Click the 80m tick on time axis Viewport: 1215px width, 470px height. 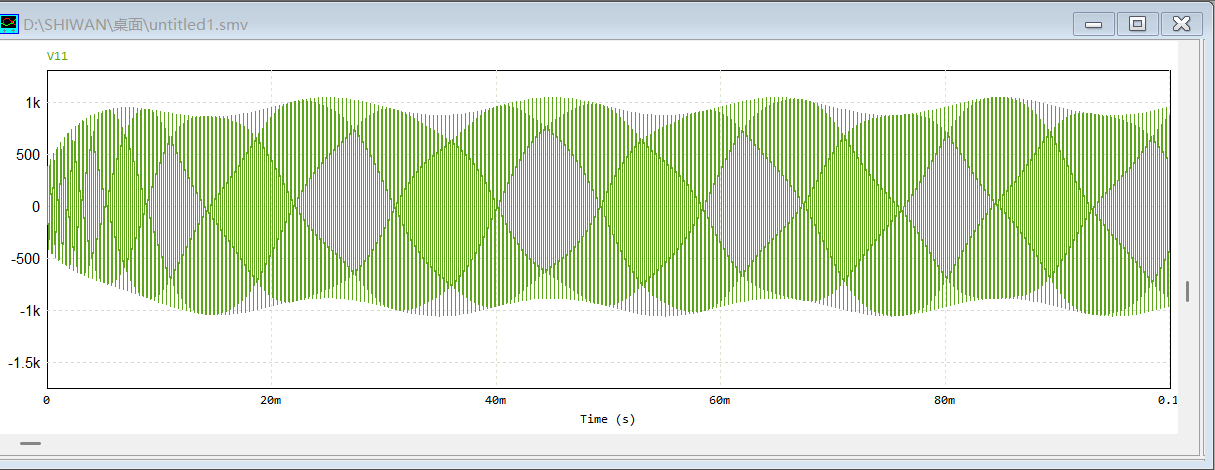coord(944,401)
